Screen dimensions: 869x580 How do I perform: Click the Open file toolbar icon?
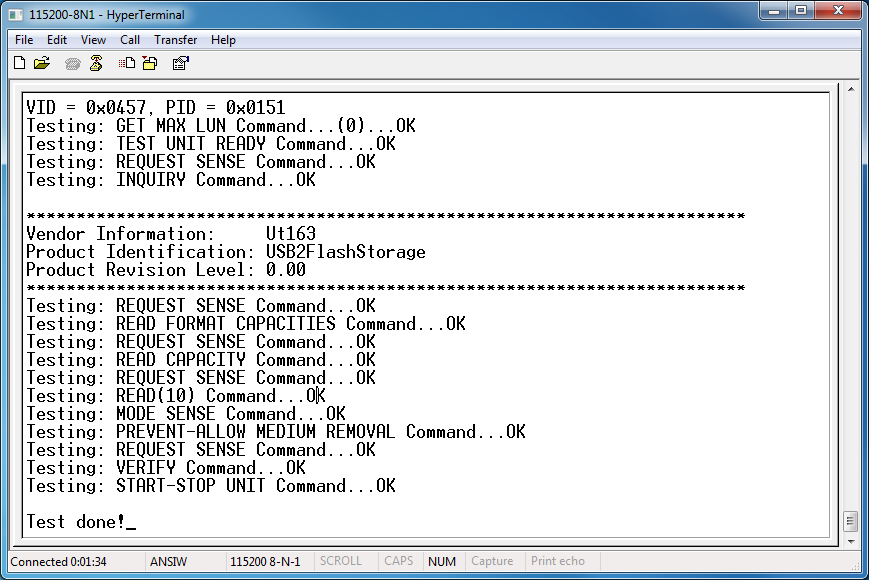pos(42,63)
